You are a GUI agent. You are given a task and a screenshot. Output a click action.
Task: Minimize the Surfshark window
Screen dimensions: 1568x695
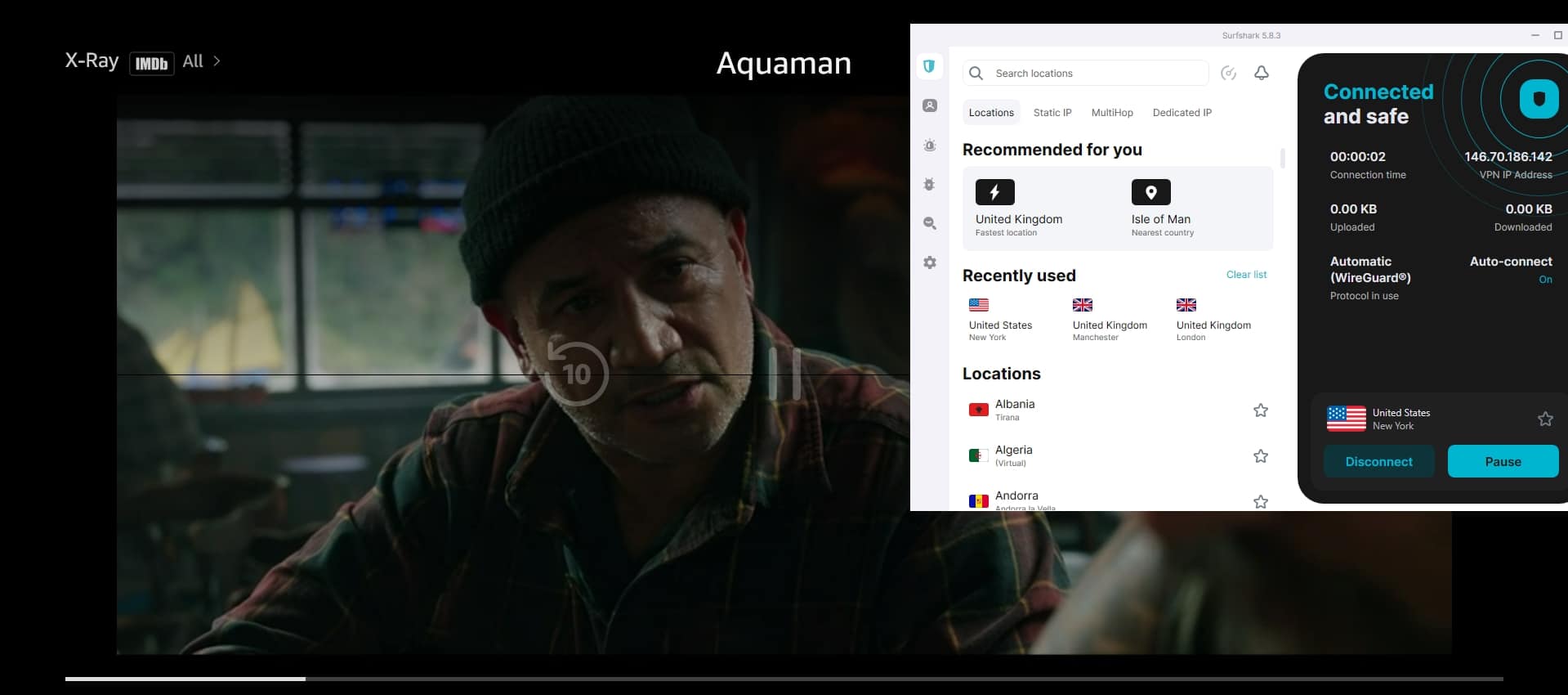(1535, 35)
